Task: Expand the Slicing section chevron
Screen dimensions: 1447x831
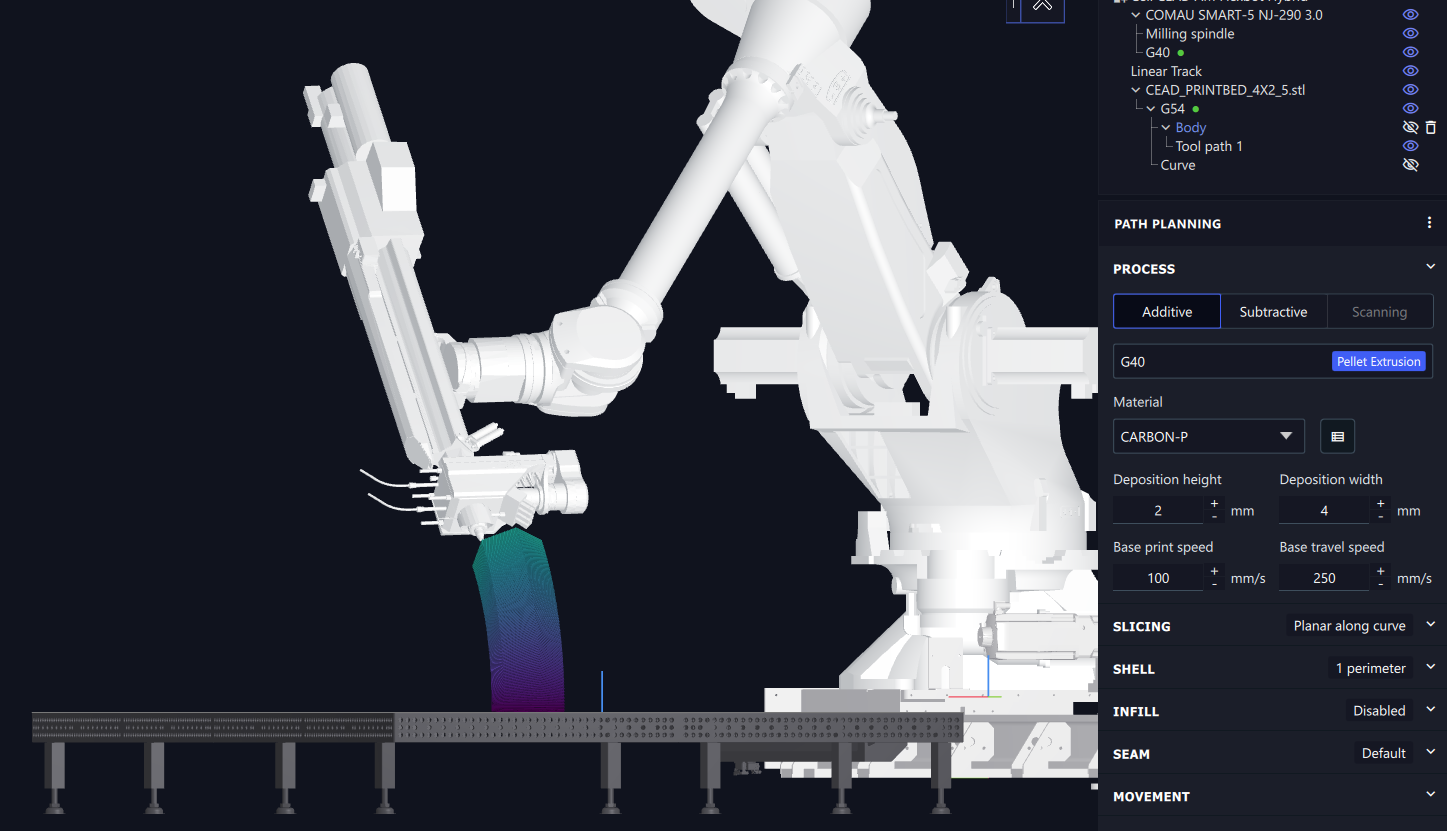Action: [x=1430, y=625]
